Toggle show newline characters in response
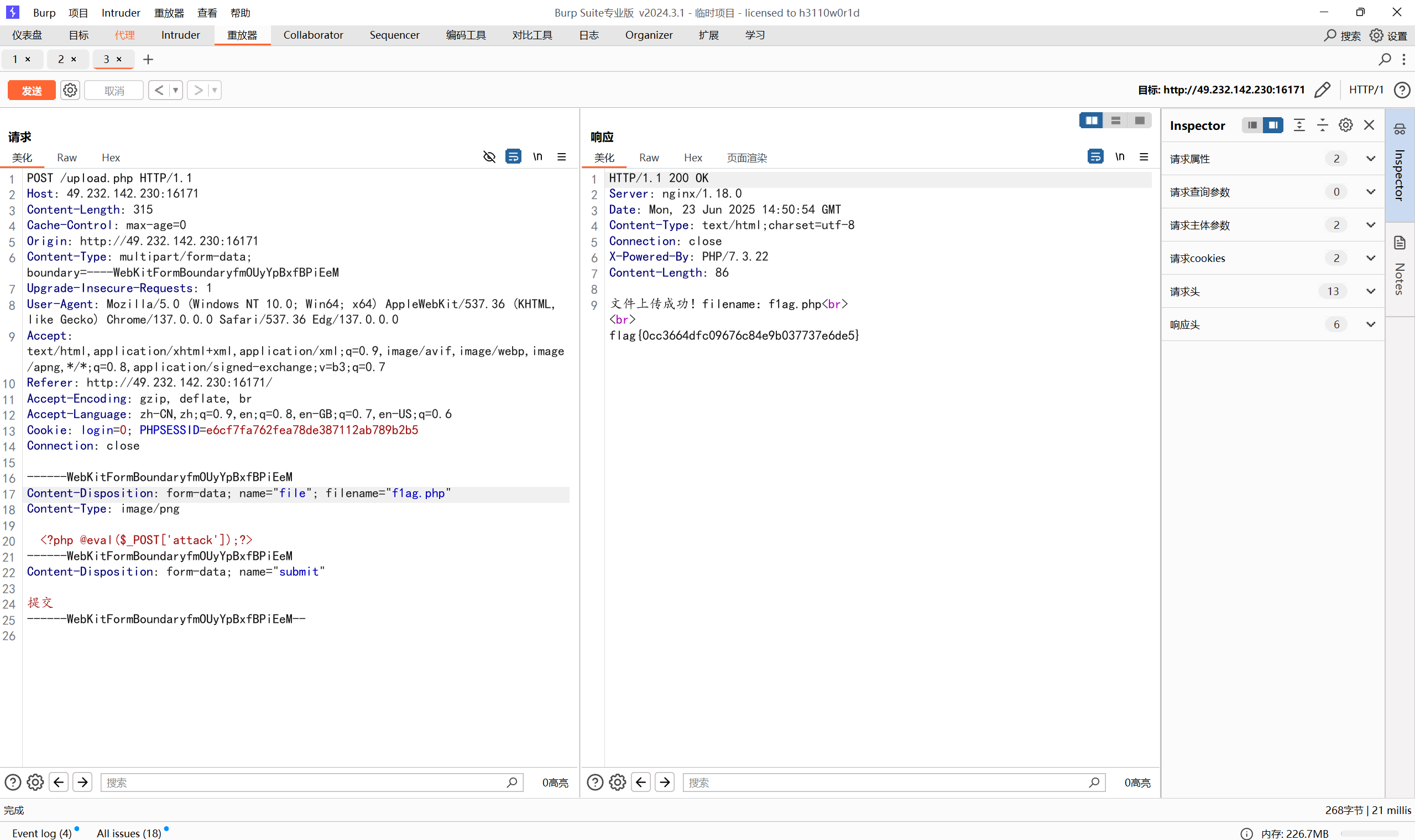The width and height of the screenshot is (1415, 840). [1119, 157]
